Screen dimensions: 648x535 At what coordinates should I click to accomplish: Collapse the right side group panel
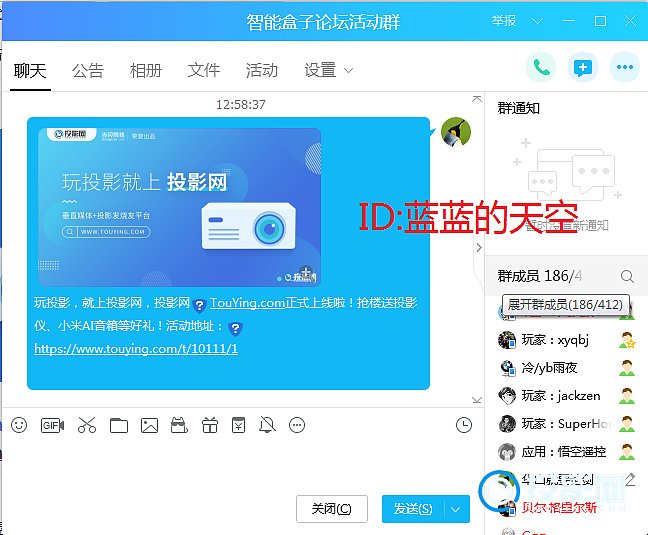click(x=479, y=247)
